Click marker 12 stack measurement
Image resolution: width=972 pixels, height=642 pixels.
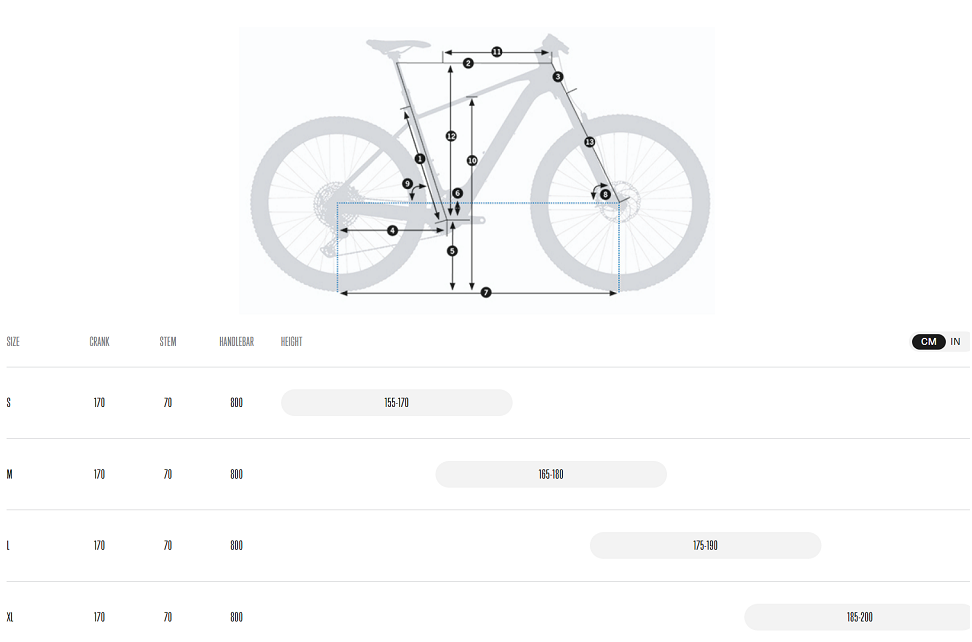[451, 136]
